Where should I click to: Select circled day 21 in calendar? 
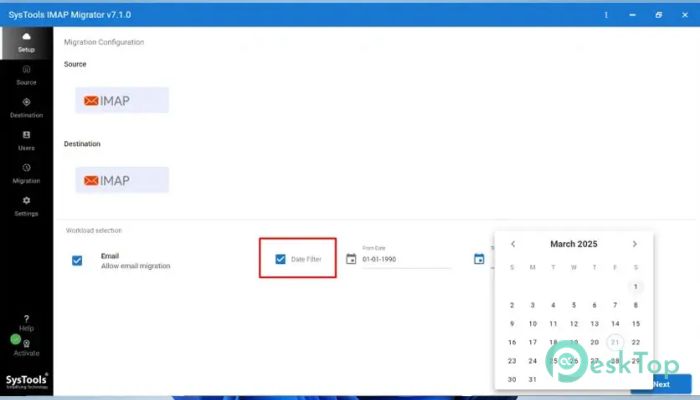(x=615, y=342)
